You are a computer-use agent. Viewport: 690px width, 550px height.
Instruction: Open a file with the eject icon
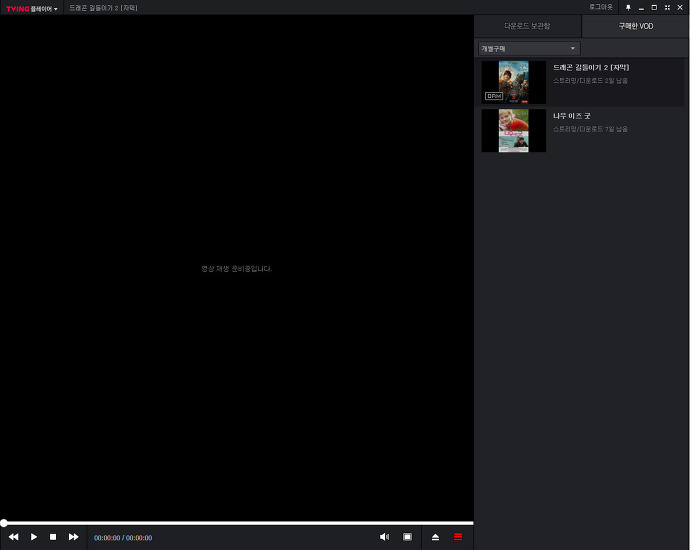435,537
